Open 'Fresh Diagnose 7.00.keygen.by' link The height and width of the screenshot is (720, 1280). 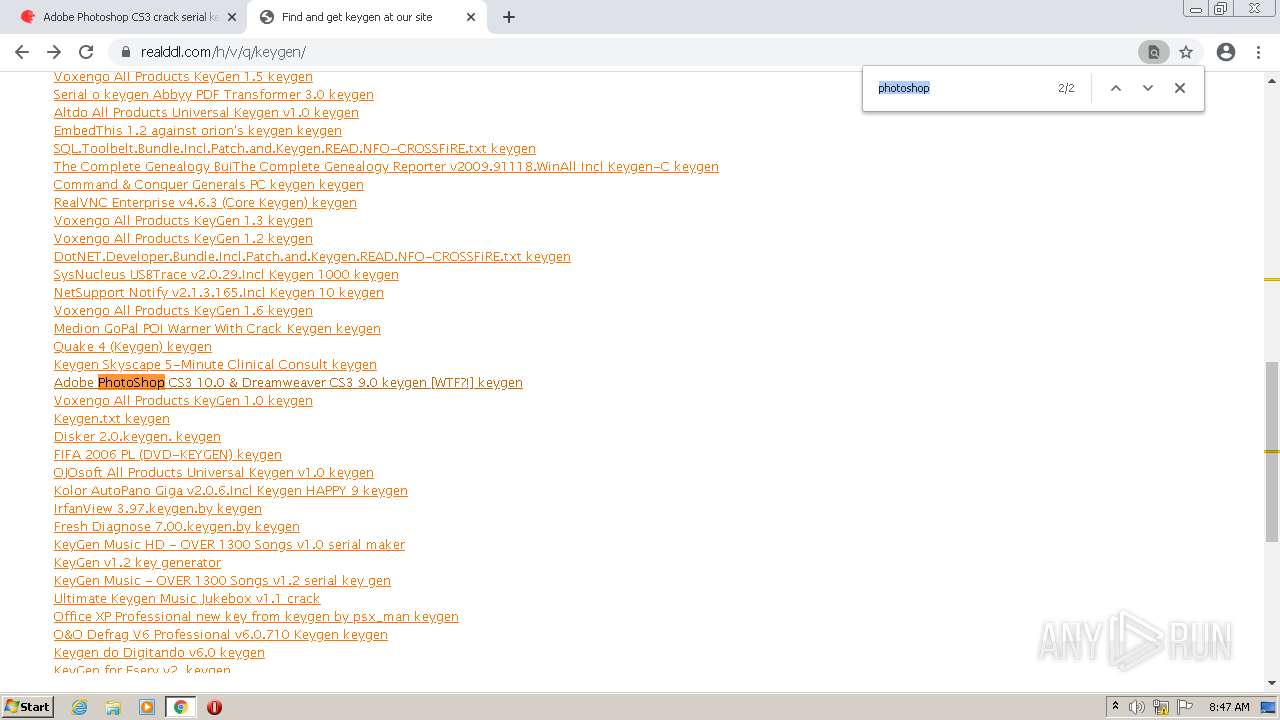point(177,527)
